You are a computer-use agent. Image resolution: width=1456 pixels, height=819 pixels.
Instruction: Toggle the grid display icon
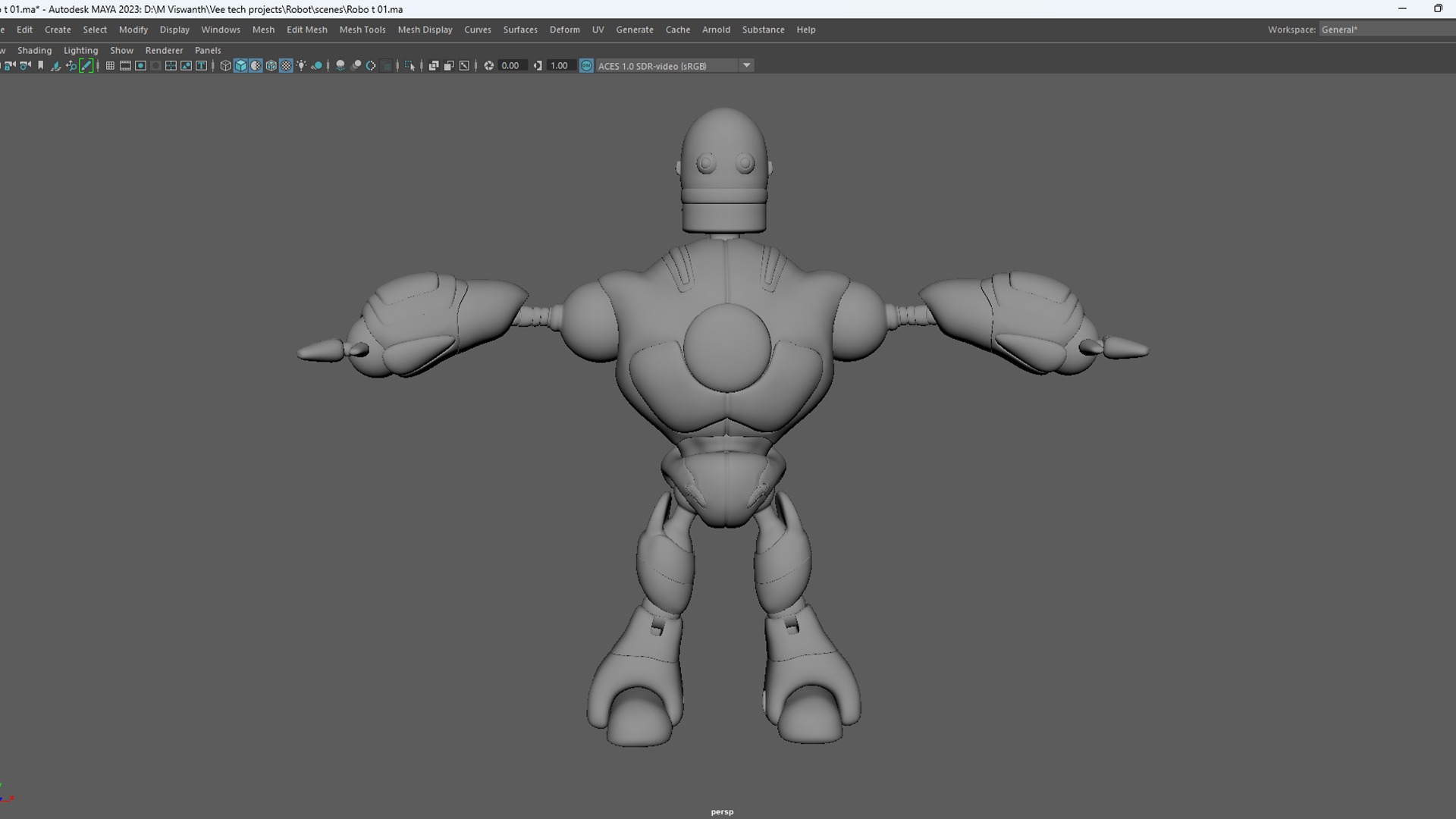tap(110, 66)
